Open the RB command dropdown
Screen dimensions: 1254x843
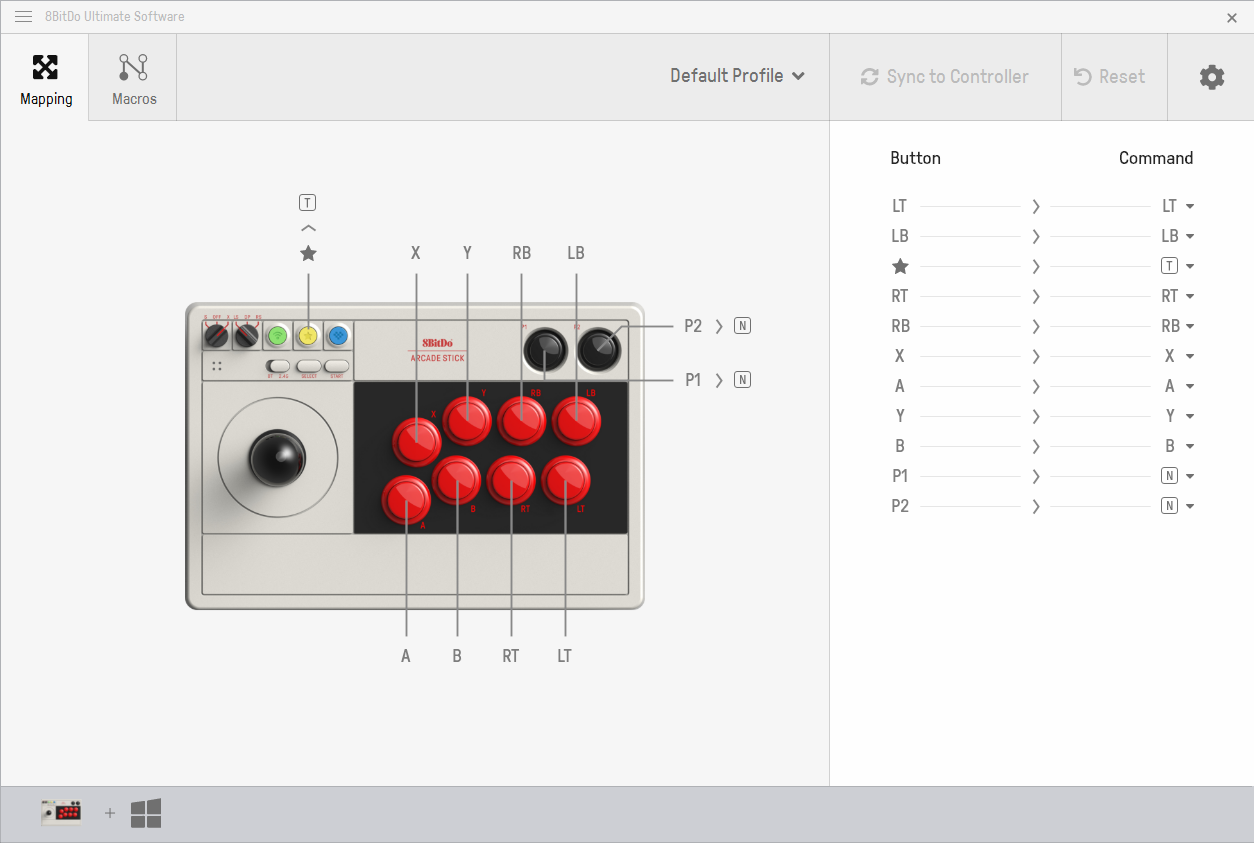point(1178,326)
